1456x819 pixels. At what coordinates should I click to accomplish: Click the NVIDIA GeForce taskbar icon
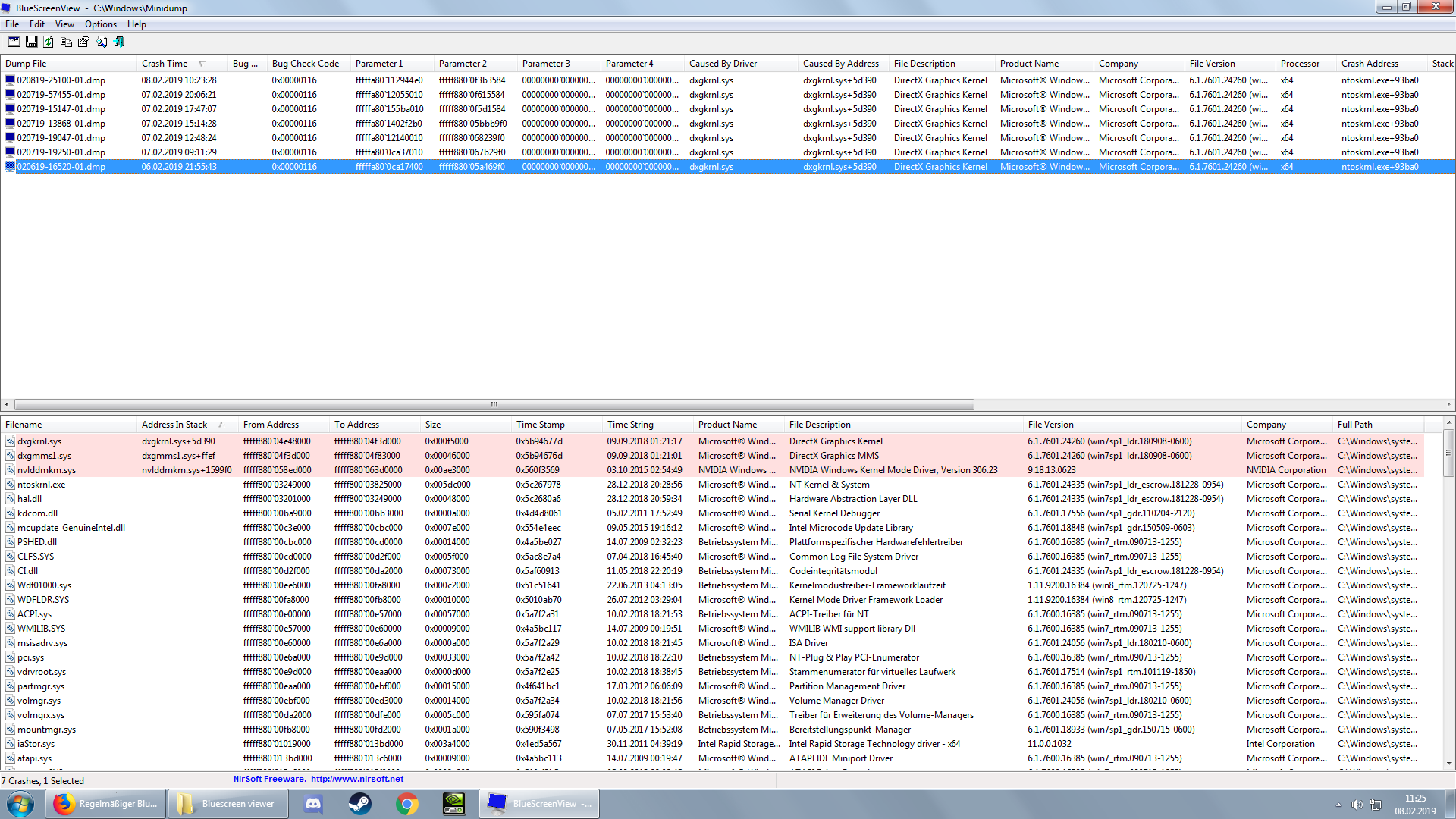click(453, 804)
